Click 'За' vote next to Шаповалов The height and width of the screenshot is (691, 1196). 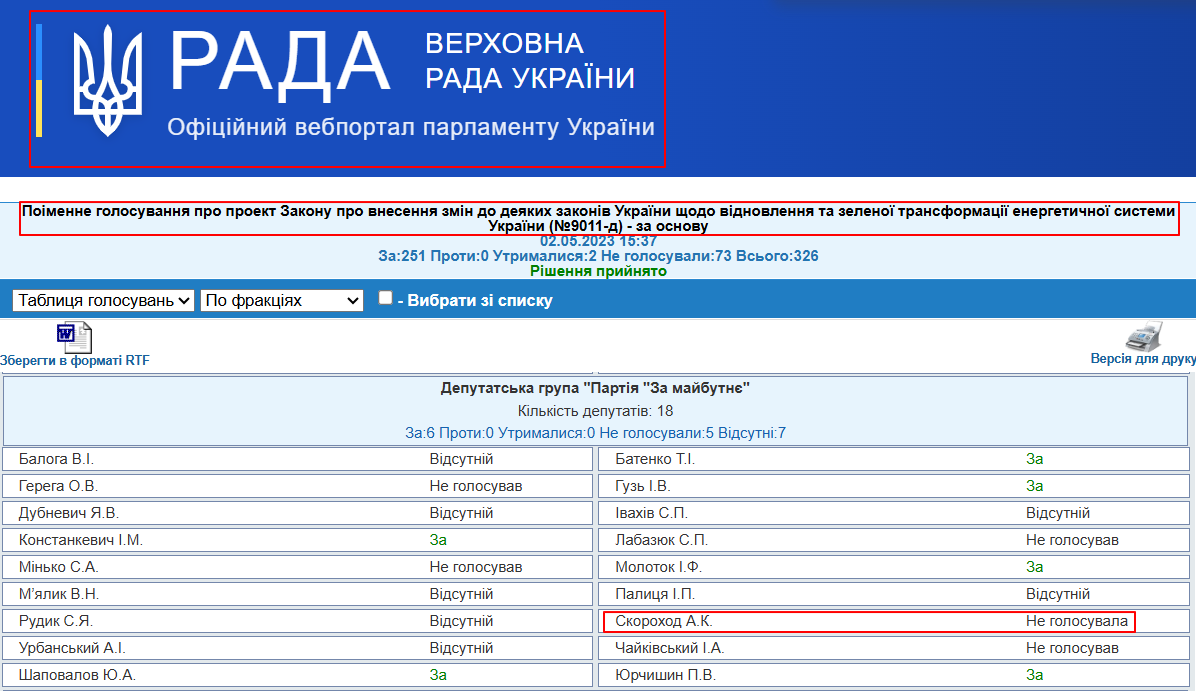438,675
